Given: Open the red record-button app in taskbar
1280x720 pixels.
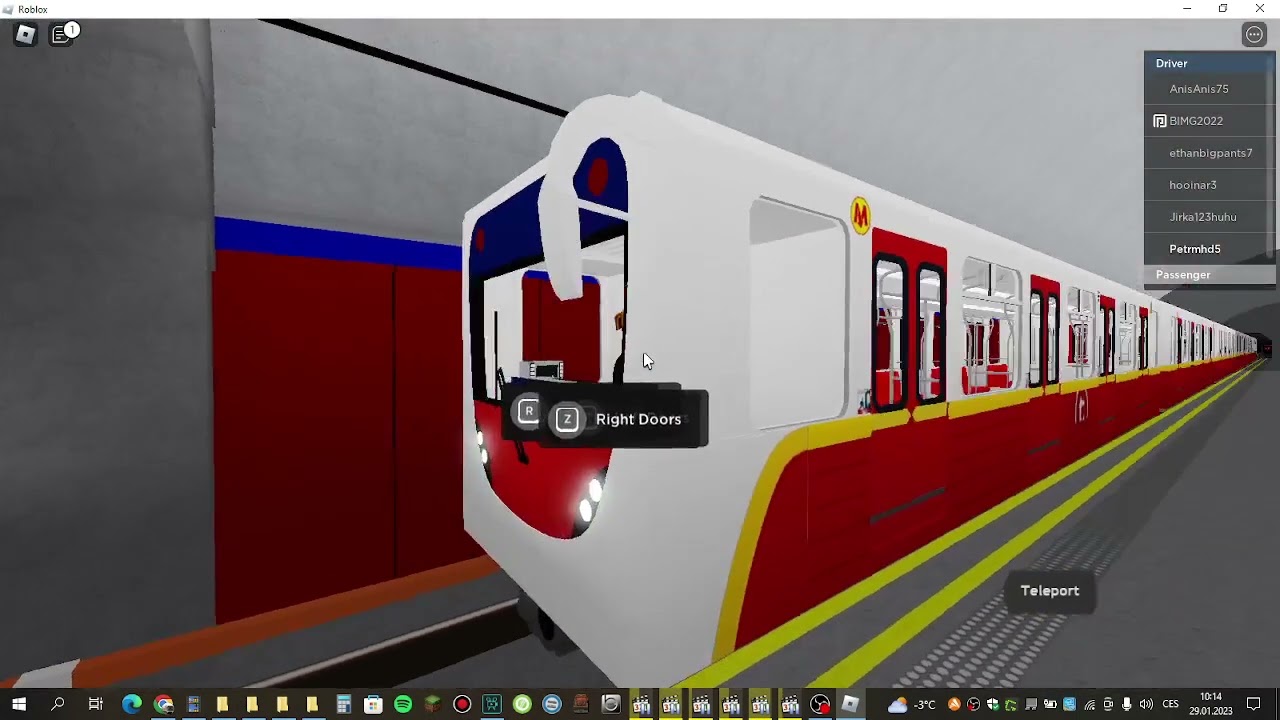Looking at the screenshot, I should point(462,705).
